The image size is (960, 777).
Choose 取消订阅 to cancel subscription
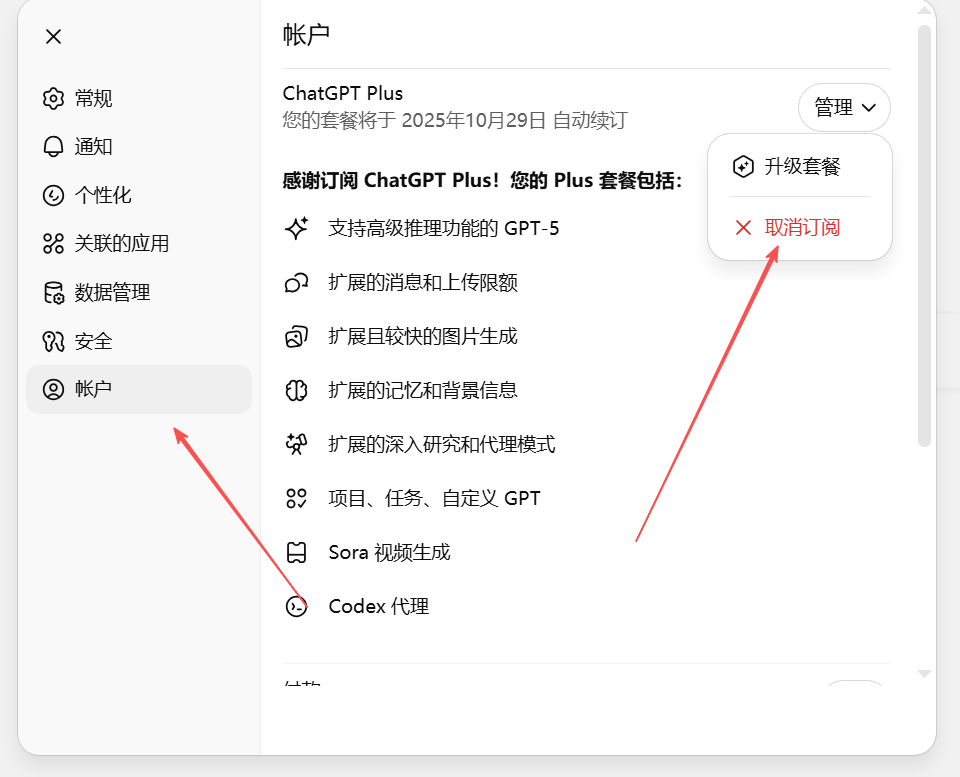(x=801, y=227)
